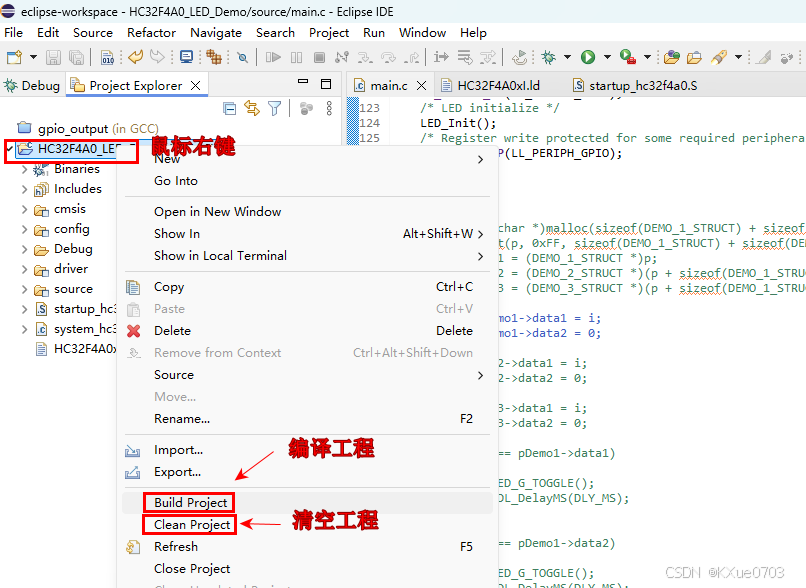
Task: Expand the driver folder node
Action: tap(24, 269)
